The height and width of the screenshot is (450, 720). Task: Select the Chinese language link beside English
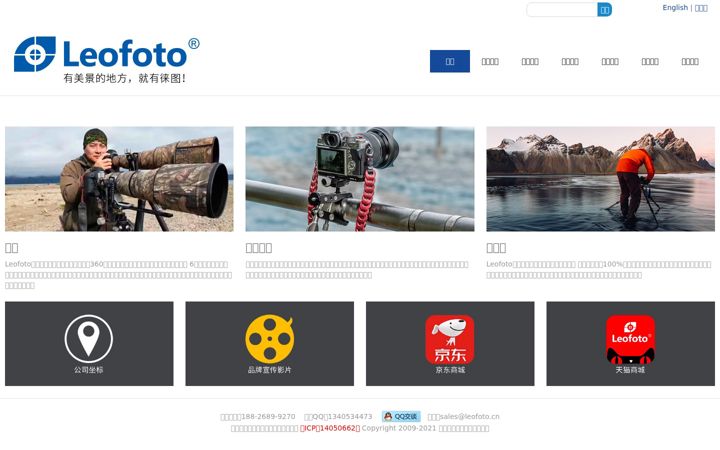(701, 8)
